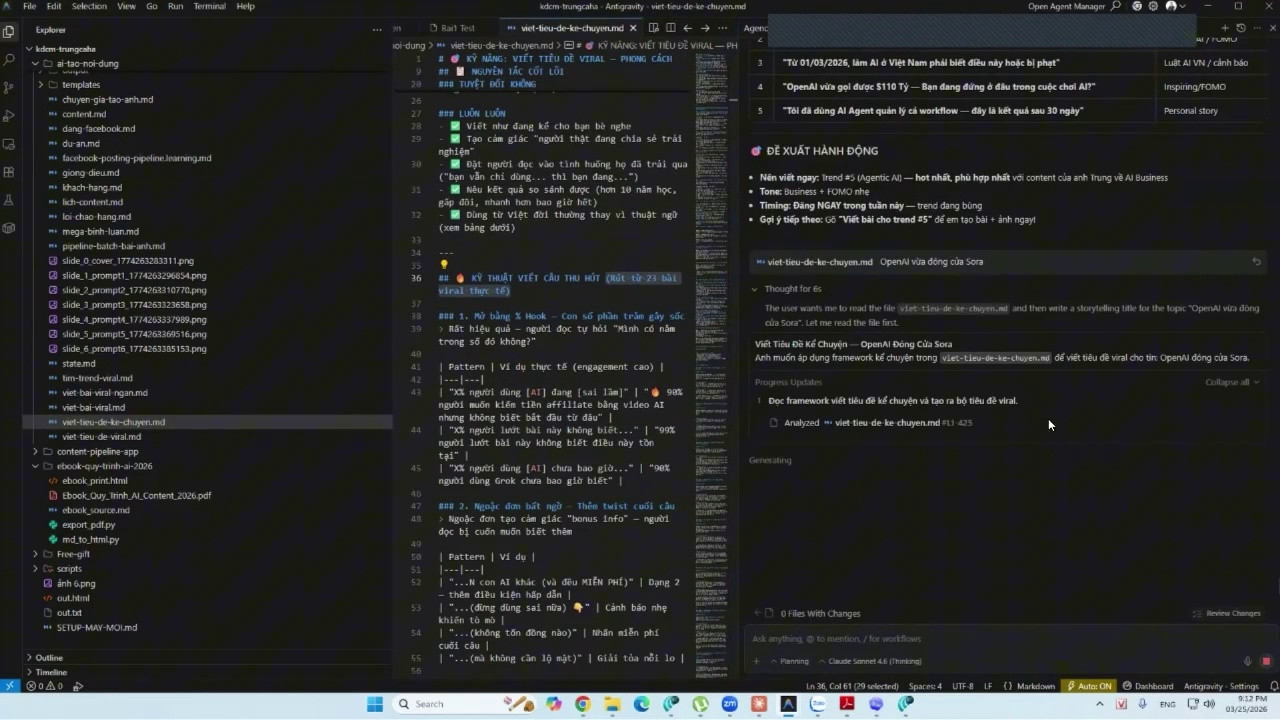Open SETUP-MAY-MOI.md file
This screenshot has height=720, width=1280.
coord(96,627)
